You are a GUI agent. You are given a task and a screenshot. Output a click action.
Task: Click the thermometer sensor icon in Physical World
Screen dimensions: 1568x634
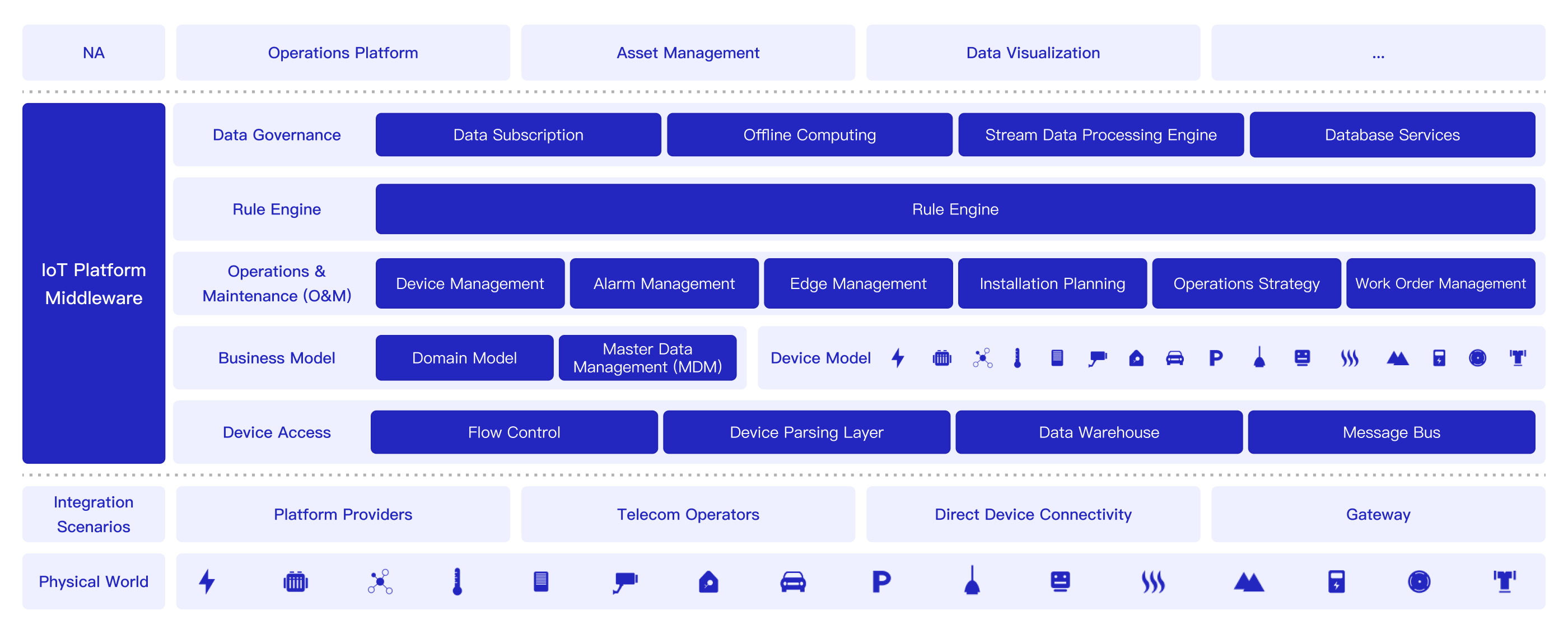tap(456, 581)
